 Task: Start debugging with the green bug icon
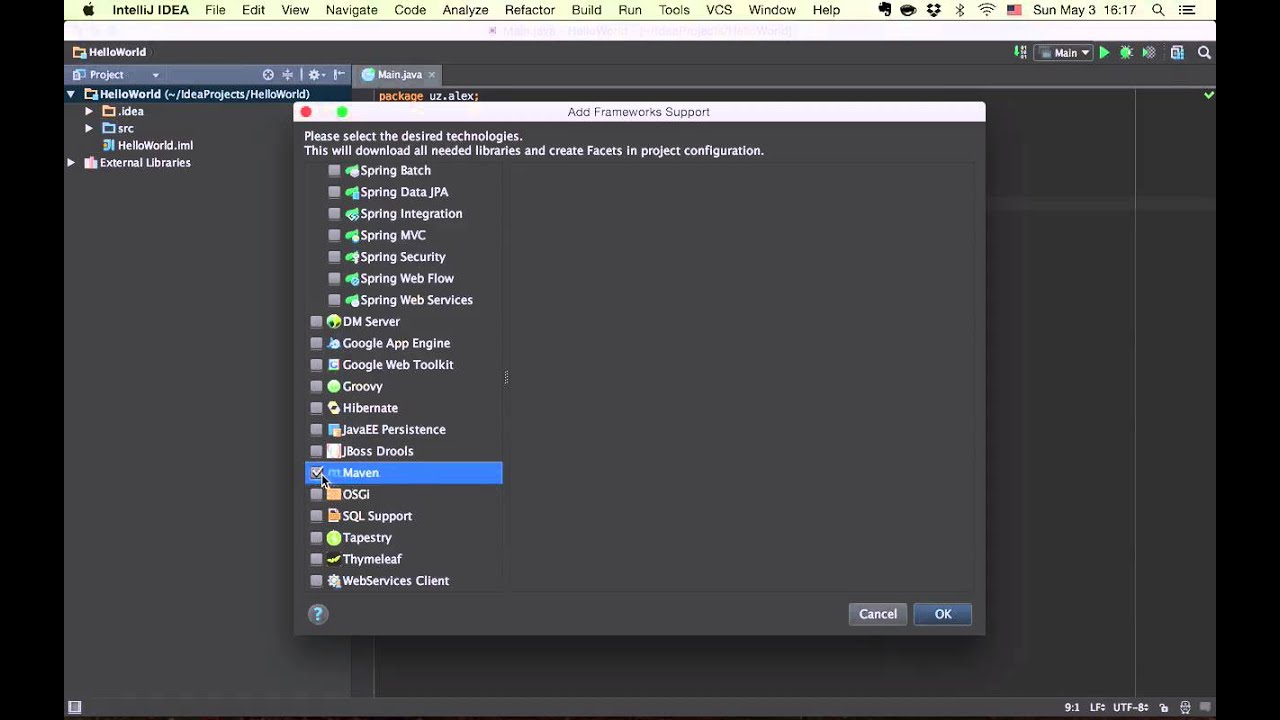click(x=1126, y=53)
